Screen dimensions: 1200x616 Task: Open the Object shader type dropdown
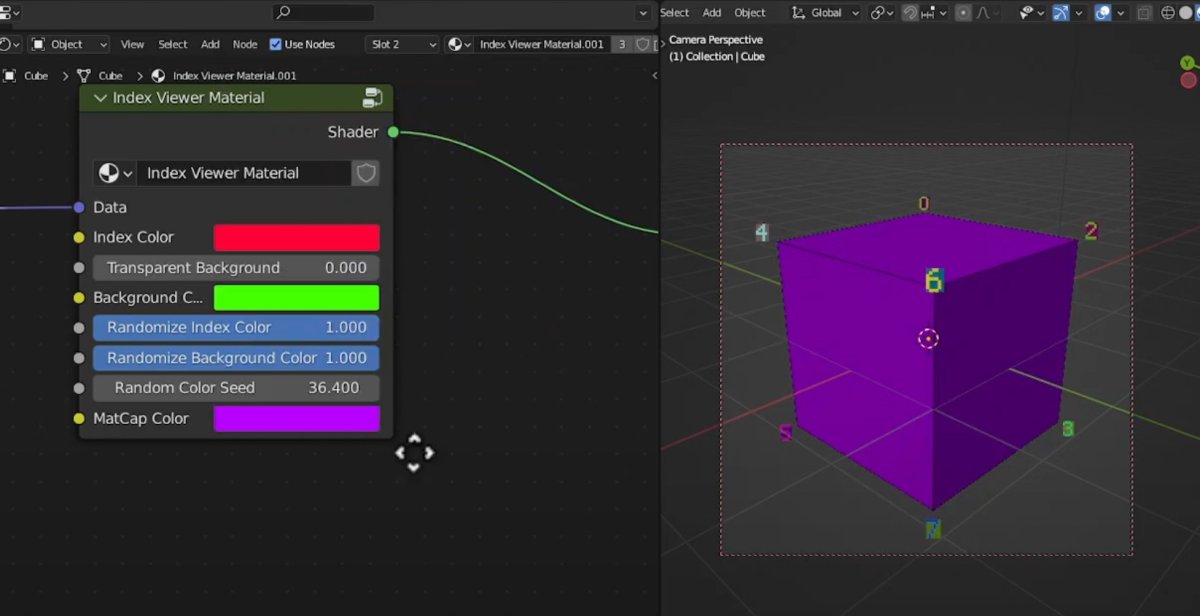point(69,45)
